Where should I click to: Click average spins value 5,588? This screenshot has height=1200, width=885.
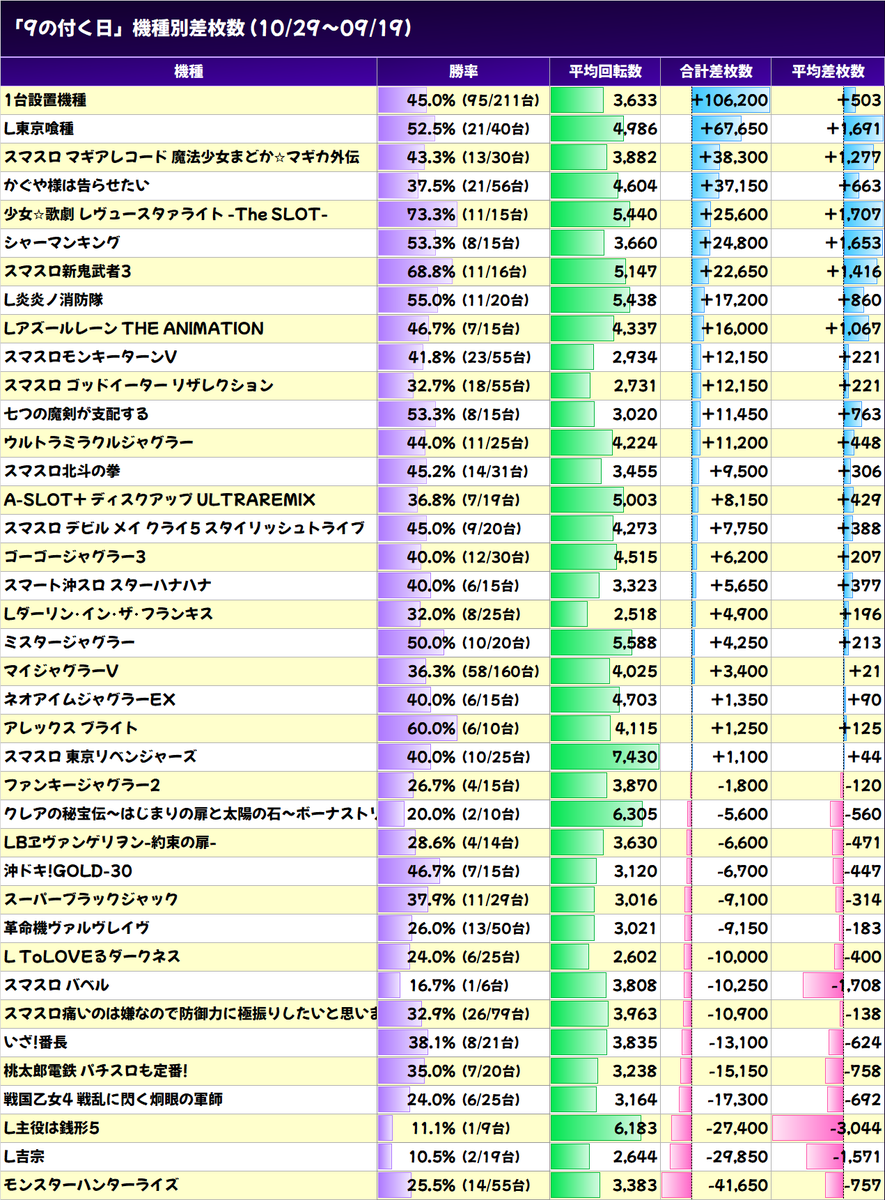tap(605, 642)
